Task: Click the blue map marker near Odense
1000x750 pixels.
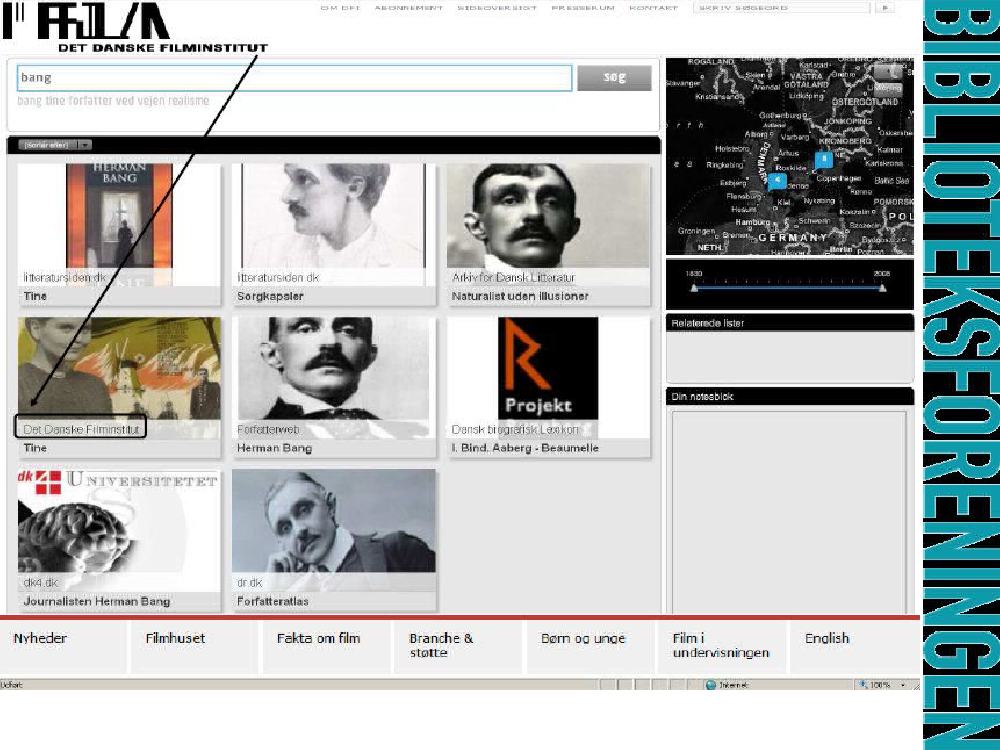Action: coord(776,181)
